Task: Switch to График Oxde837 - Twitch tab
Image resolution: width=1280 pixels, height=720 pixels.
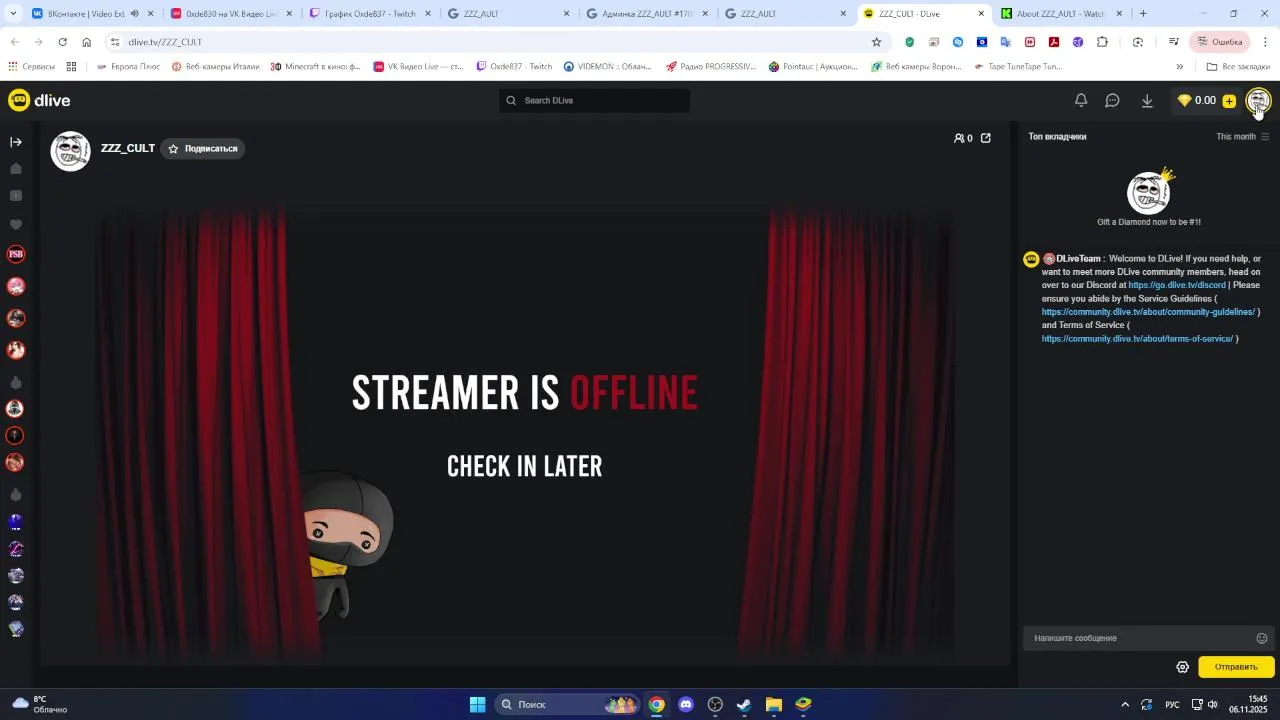Action: (369, 14)
